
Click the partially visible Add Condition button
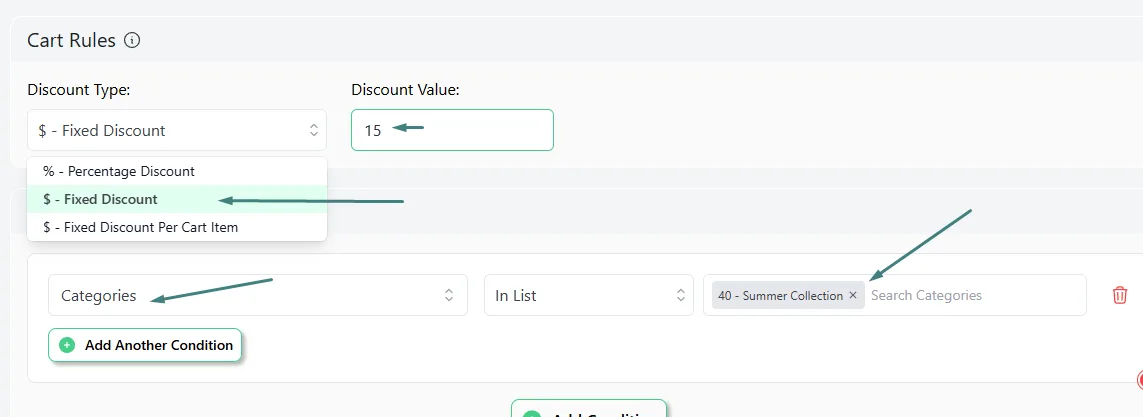coord(589,409)
